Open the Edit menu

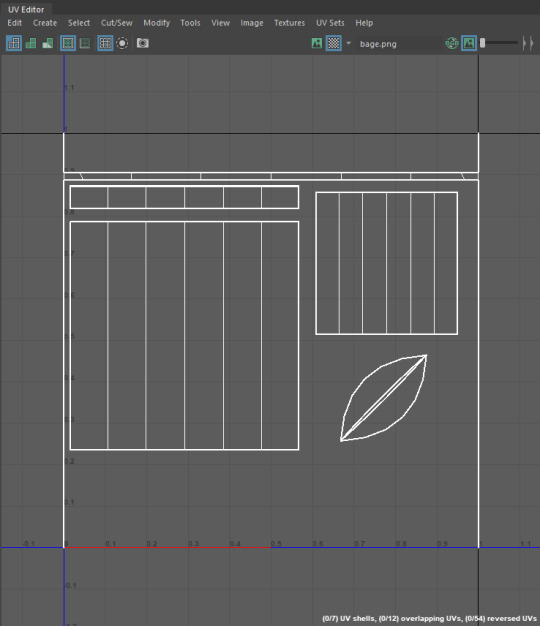tap(15, 23)
